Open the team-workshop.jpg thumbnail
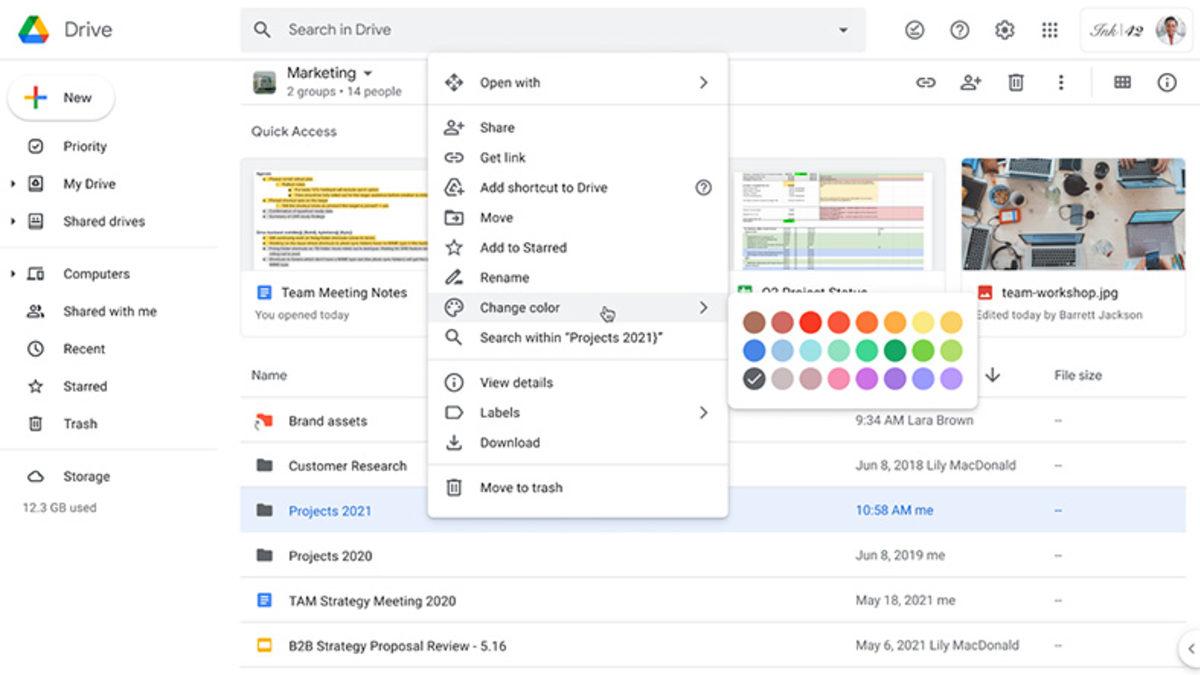 (x=1072, y=215)
